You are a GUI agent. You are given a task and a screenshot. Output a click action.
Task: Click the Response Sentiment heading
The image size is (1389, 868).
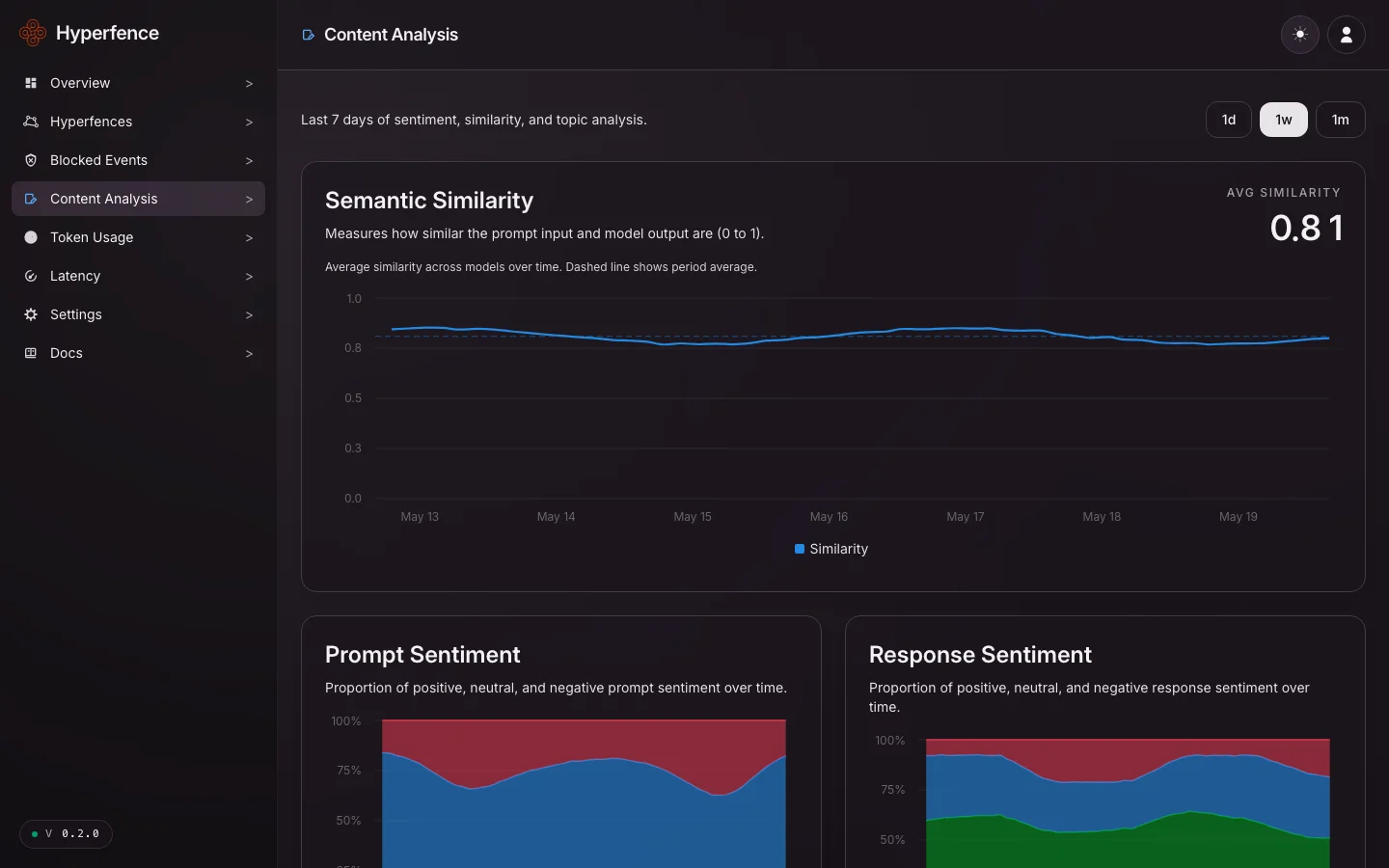980,655
